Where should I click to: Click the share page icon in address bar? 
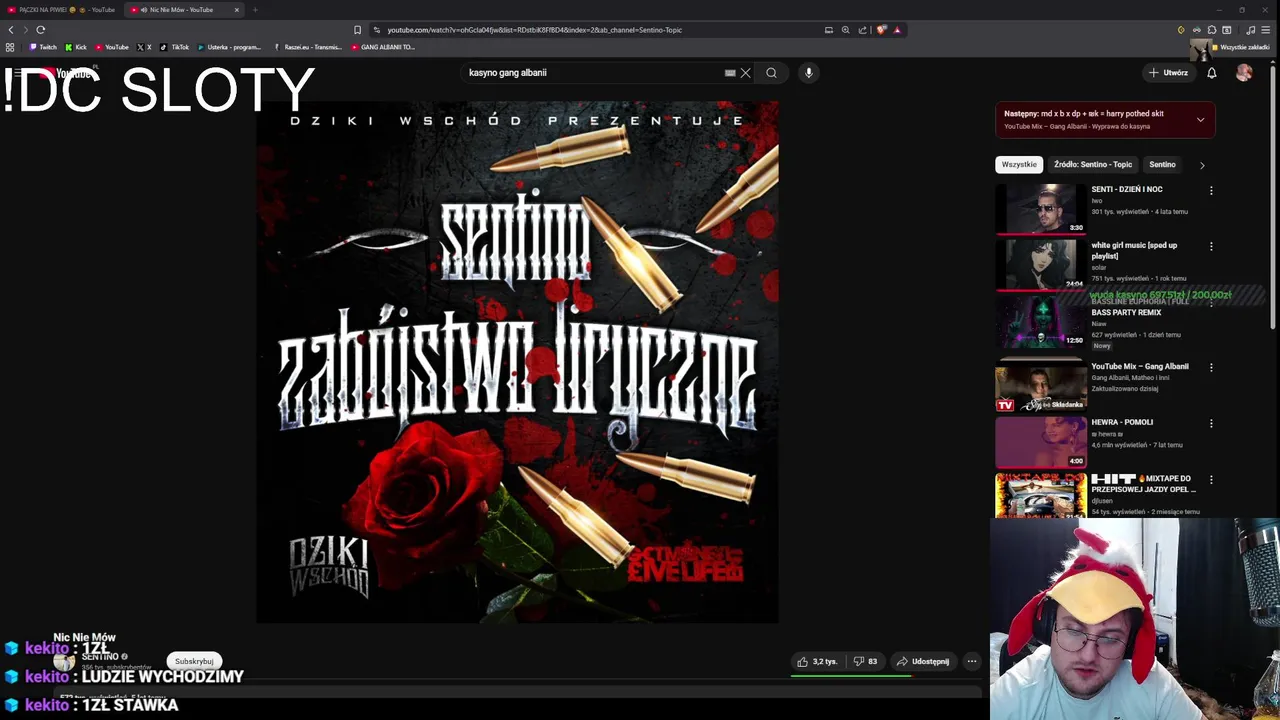(862, 30)
